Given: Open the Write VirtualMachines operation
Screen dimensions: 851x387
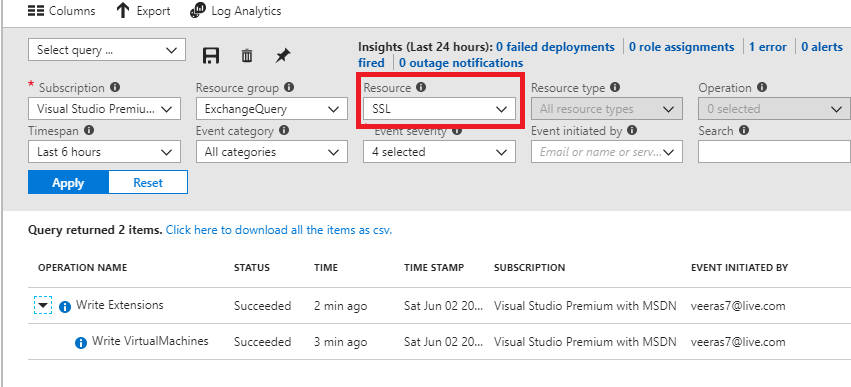Looking at the screenshot, I should point(150,341).
